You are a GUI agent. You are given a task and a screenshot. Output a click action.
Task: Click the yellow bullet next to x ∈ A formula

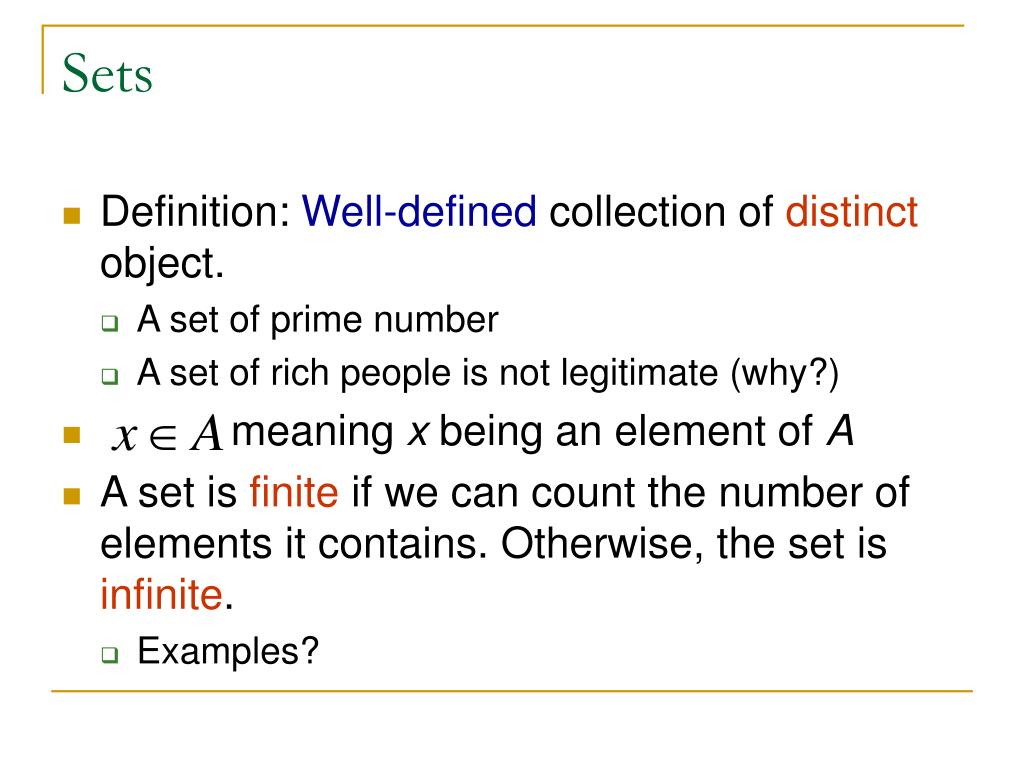pyautogui.click(x=72, y=435)
